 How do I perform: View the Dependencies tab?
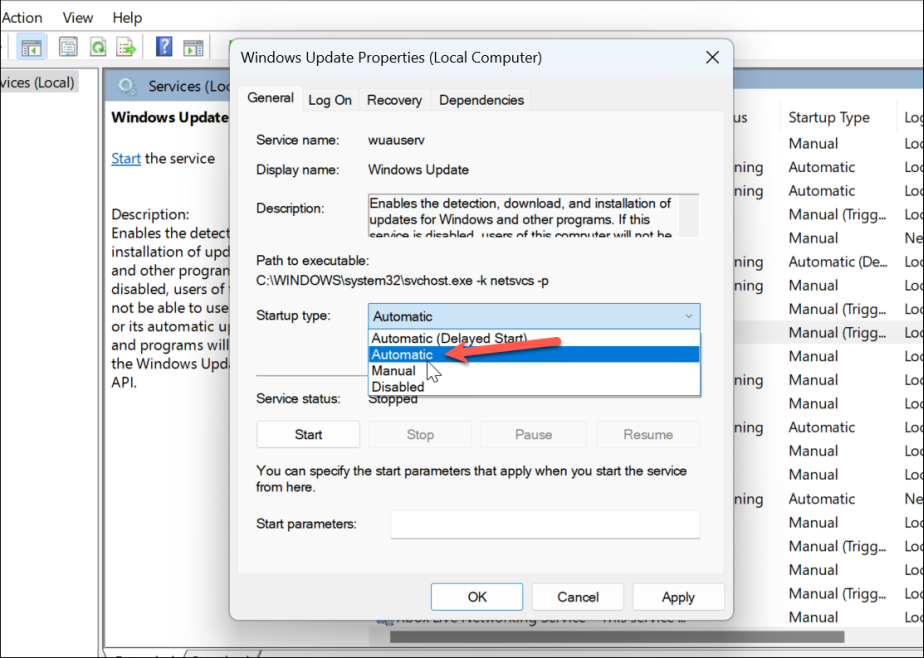pos(481,100)
